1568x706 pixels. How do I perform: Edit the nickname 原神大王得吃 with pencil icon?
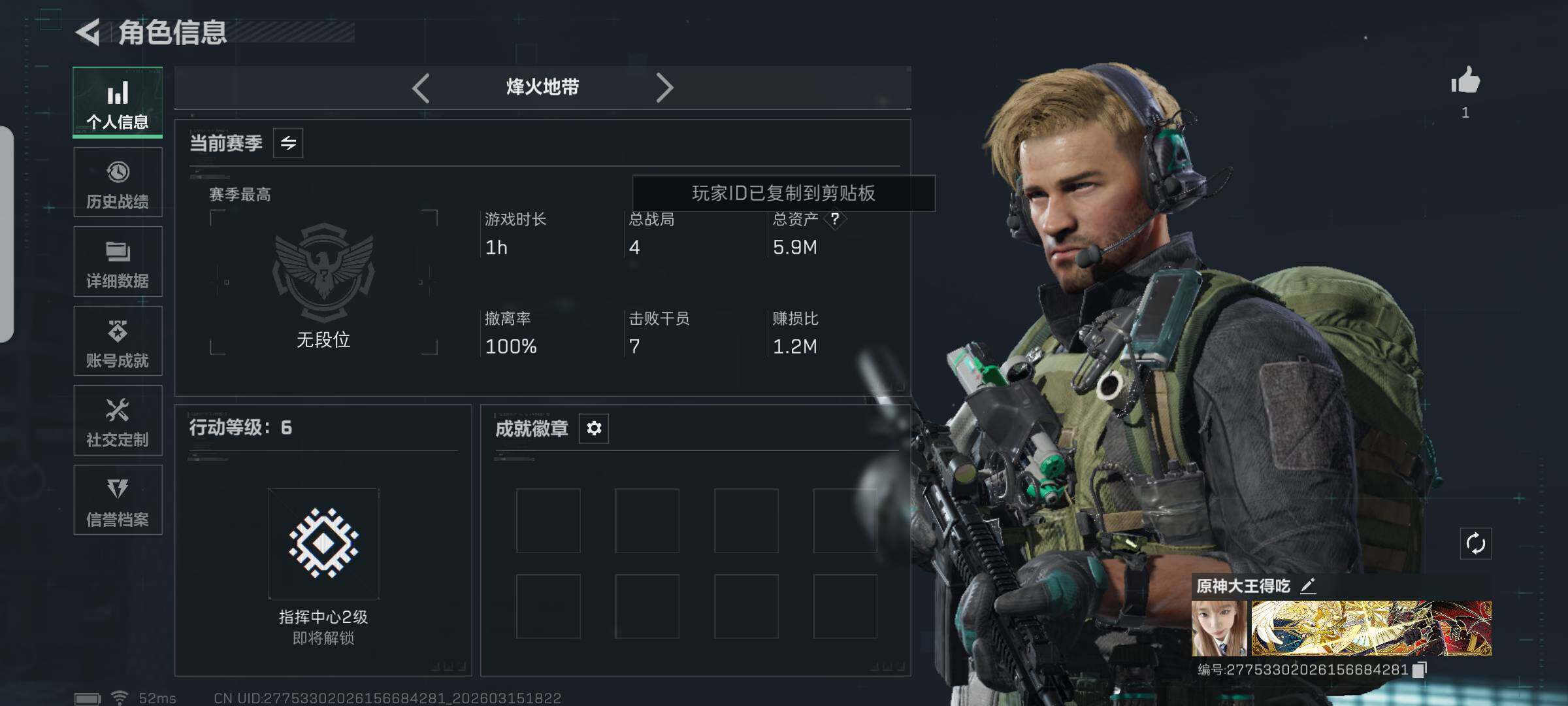tap(1308, 586)
